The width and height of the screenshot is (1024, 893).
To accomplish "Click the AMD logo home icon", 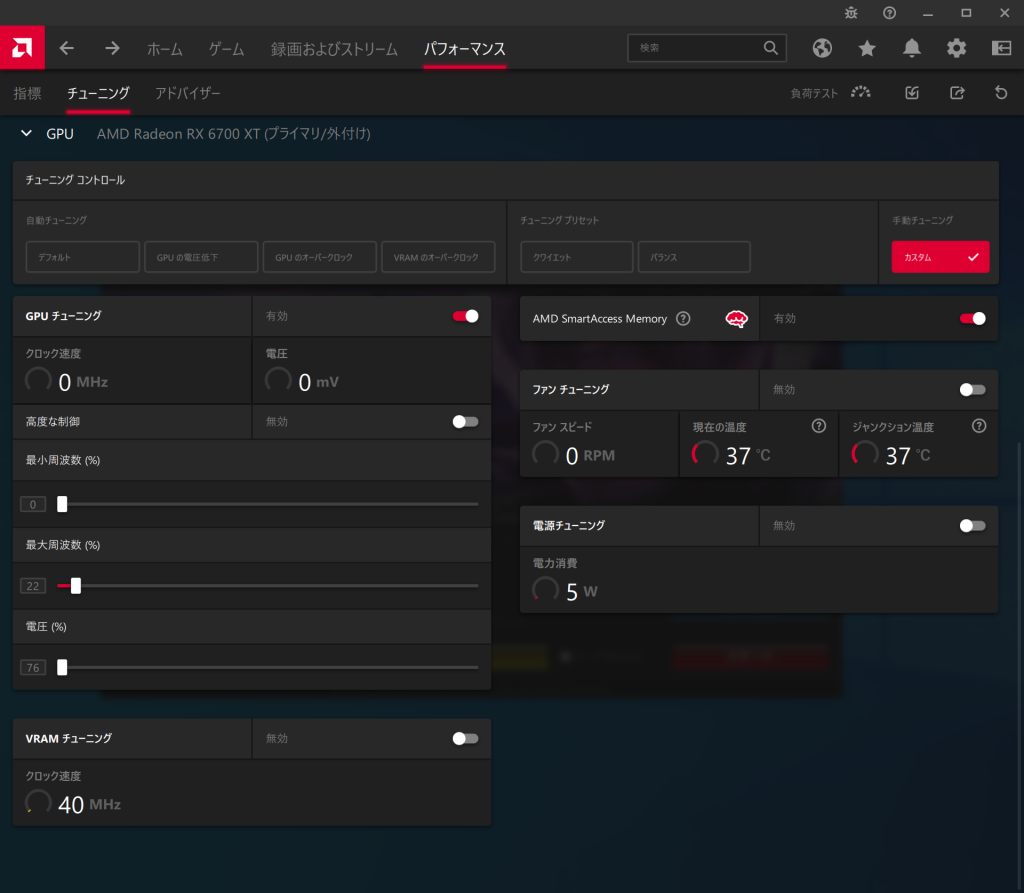I will tap(22, 47).
